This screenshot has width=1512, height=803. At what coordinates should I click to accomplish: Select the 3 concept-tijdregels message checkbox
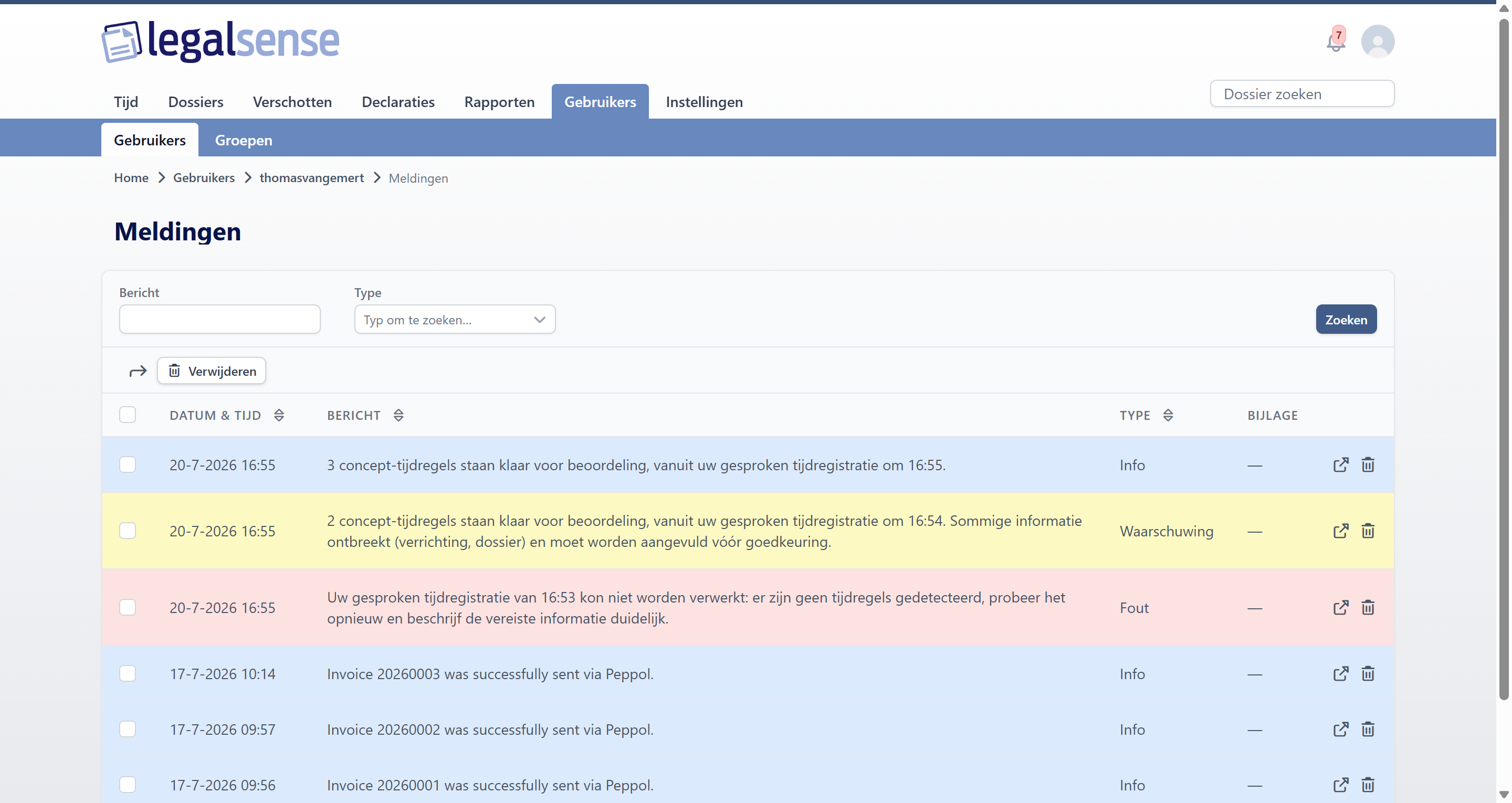point(128,465)
